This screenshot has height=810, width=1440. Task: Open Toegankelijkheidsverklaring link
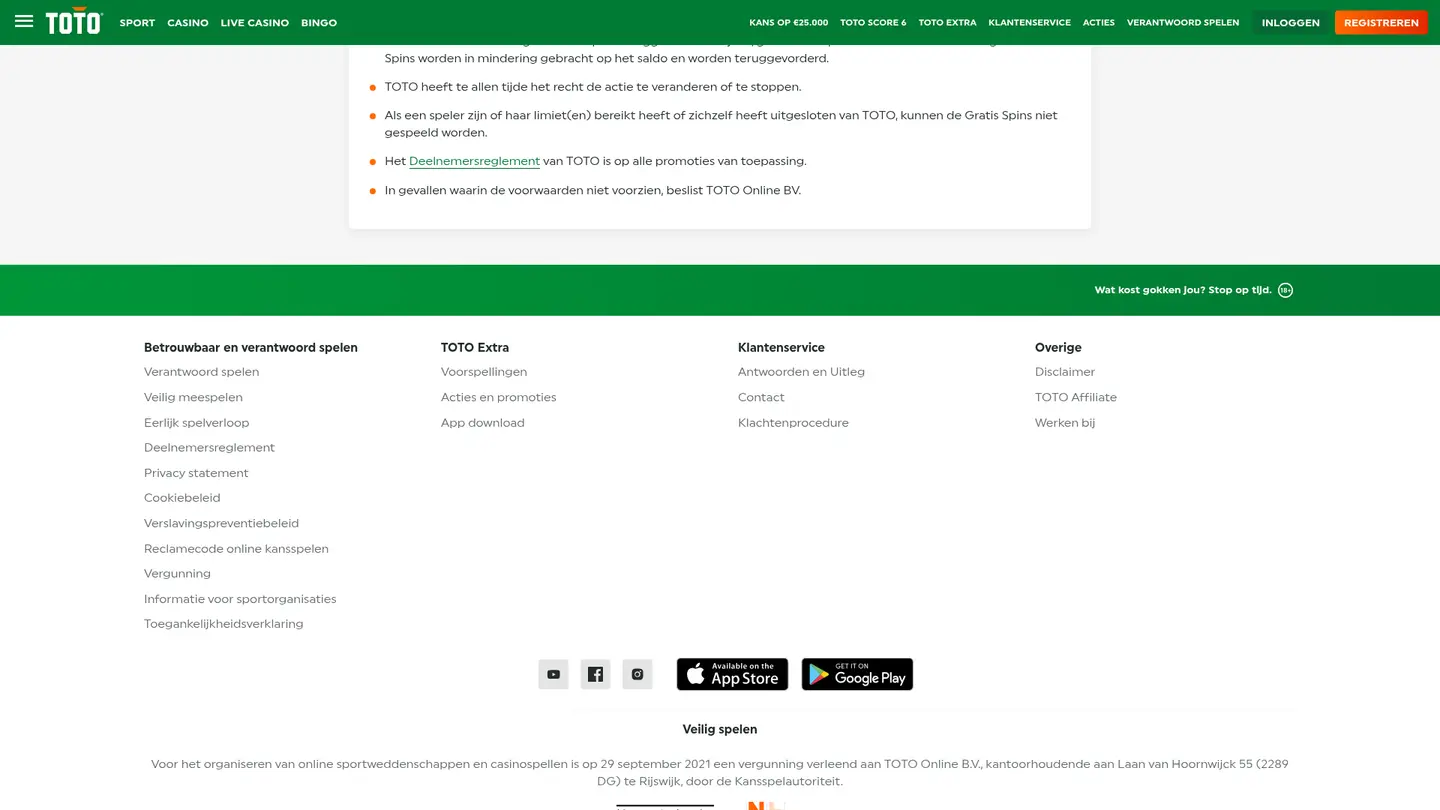pyautogui.click(x=223, y=624)
